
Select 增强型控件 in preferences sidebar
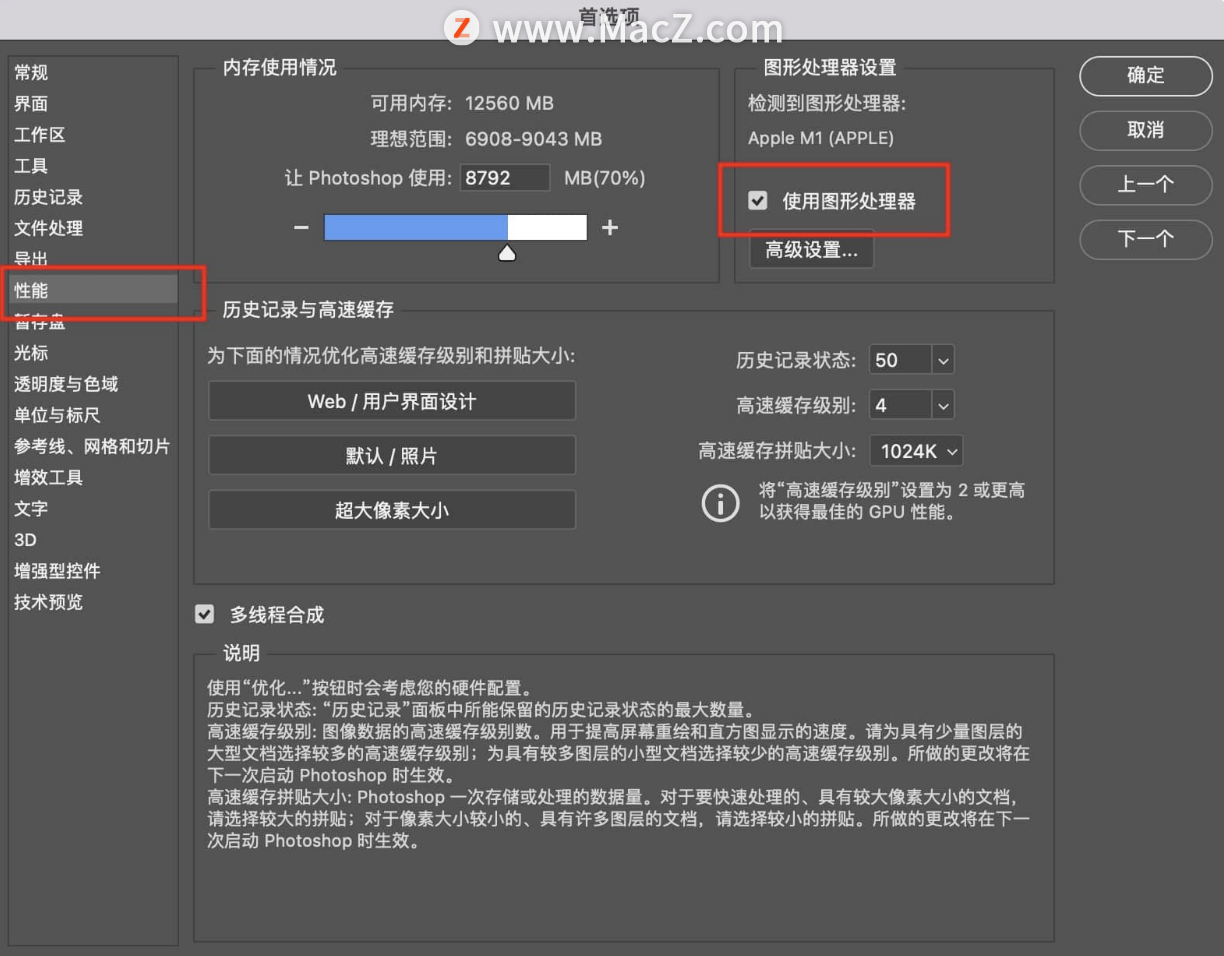57,571
